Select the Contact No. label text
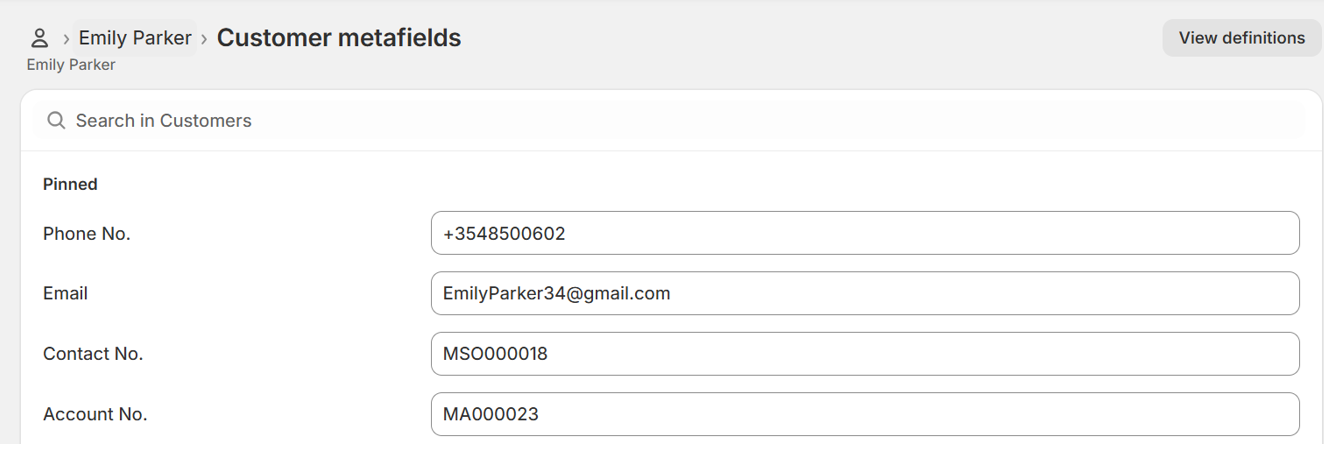Screen dimensions: 1324x451 click(x=93, y=354)
